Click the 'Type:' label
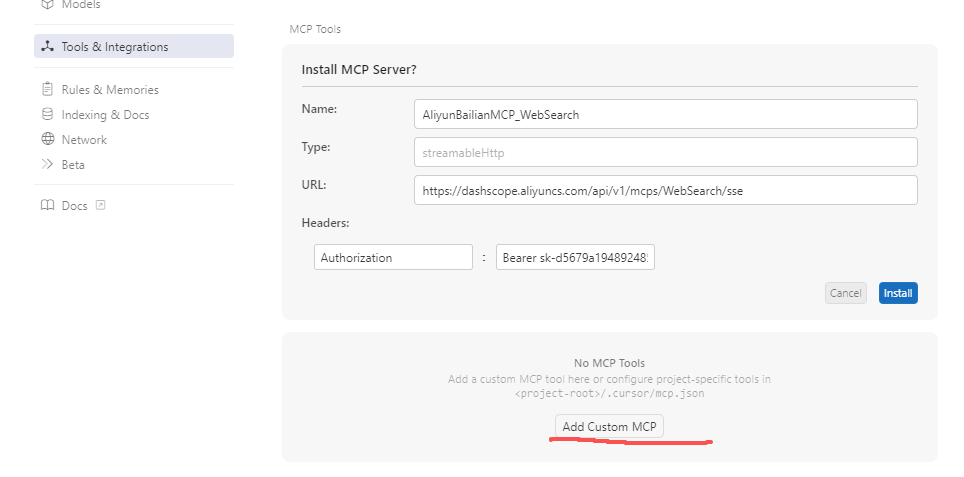Image resolution: width=964 pixels, height=477 pixels. [x=316, y=147]
